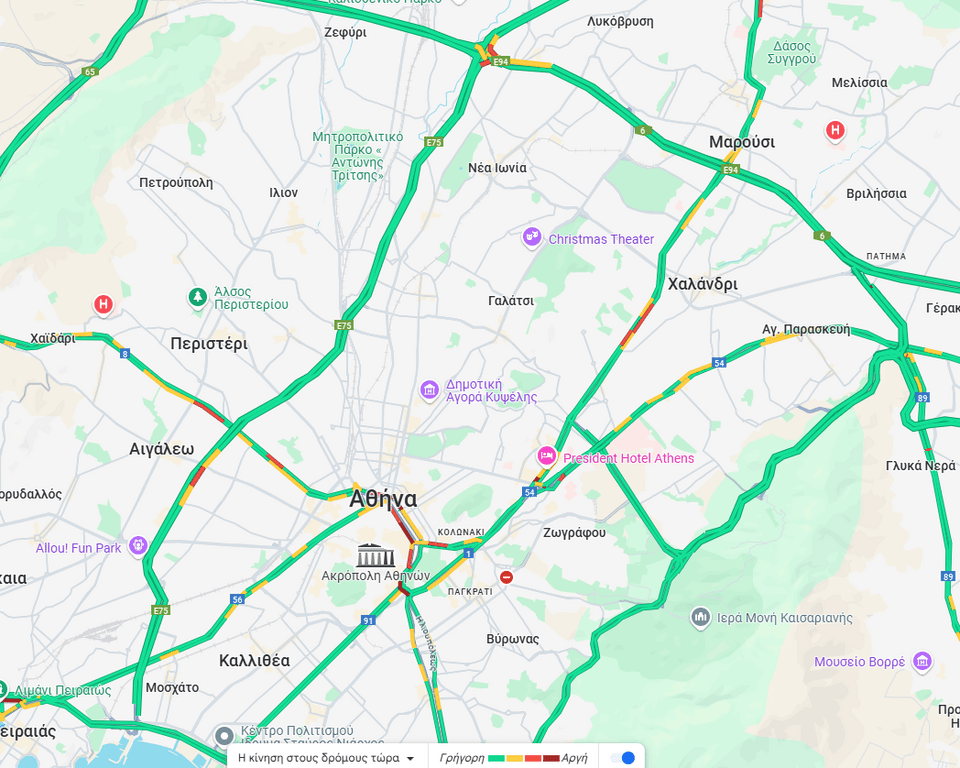960x768 pixels.
Task: Toggle the traffic layer switch off
Action: pyautogui.click(x=623, y=758)
